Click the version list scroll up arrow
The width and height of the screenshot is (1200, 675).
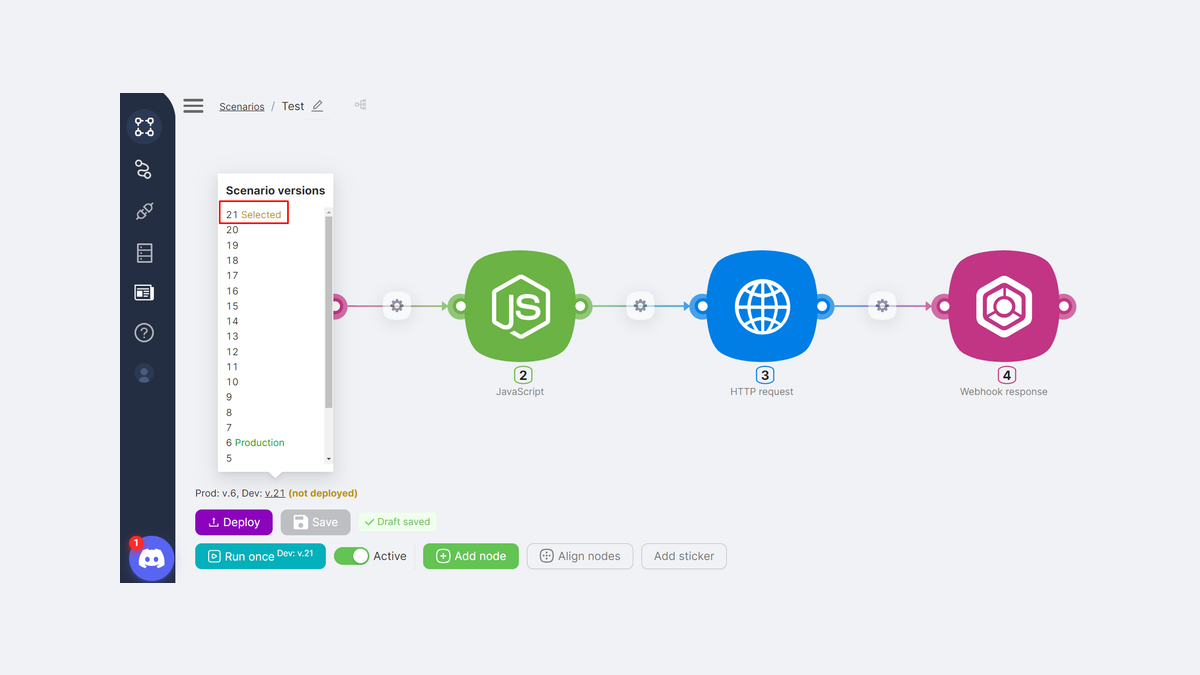pyautogui.click(x=328, y=212)
